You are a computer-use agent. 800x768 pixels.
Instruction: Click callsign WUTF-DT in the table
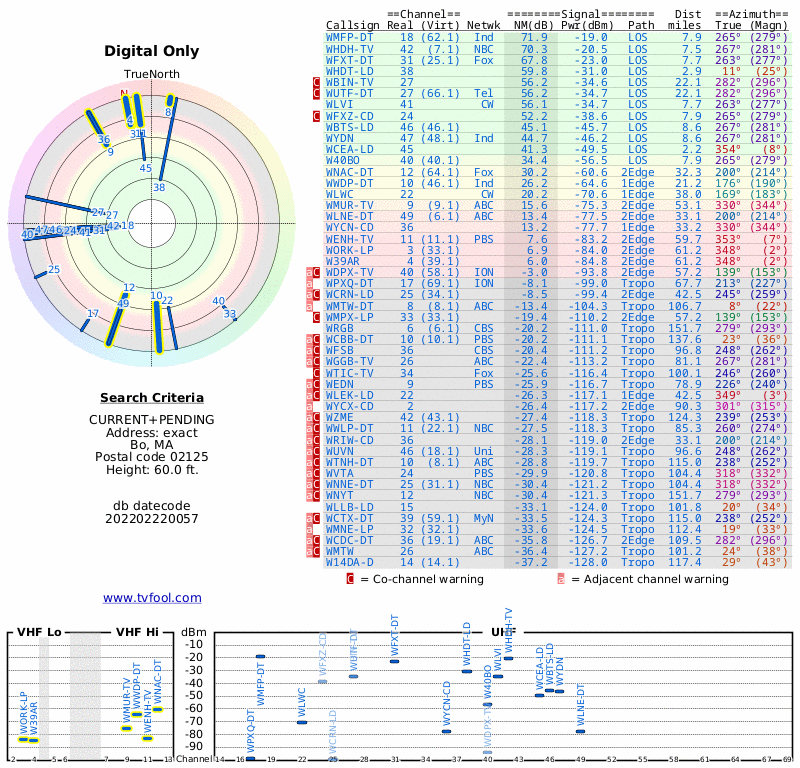click(x=349, y=93)
